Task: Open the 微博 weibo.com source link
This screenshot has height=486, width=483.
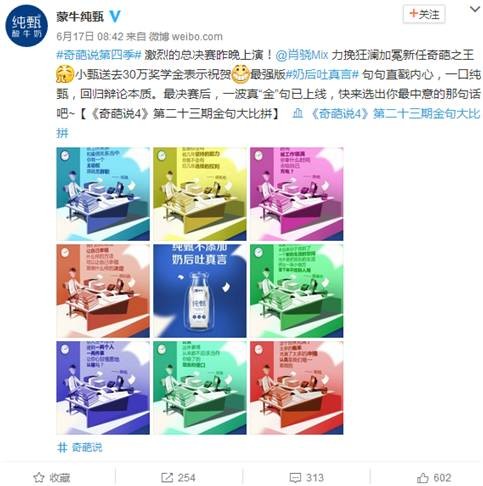Action: coord(185,36)
